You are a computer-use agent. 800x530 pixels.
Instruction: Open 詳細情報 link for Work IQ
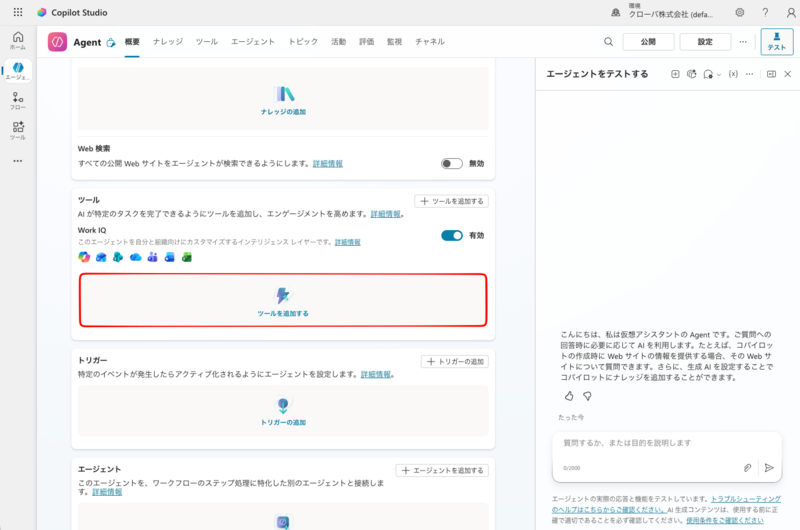tap(347, 242)
